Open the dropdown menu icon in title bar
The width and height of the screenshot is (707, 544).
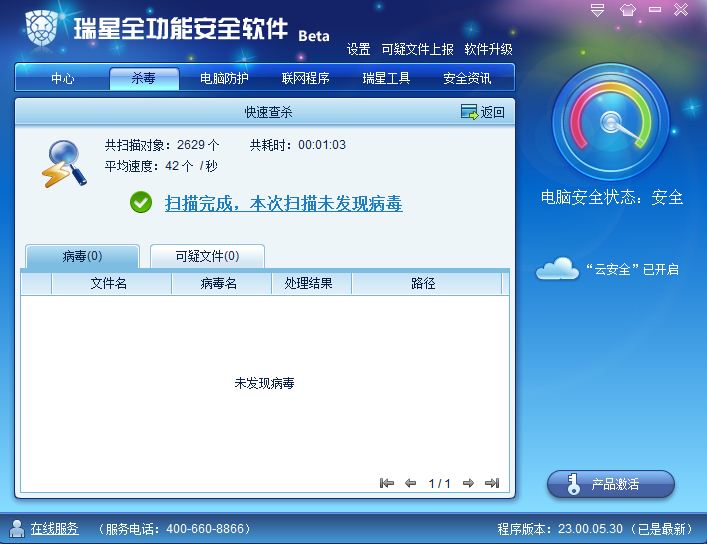pyautogui.click(x=597, y=10)
